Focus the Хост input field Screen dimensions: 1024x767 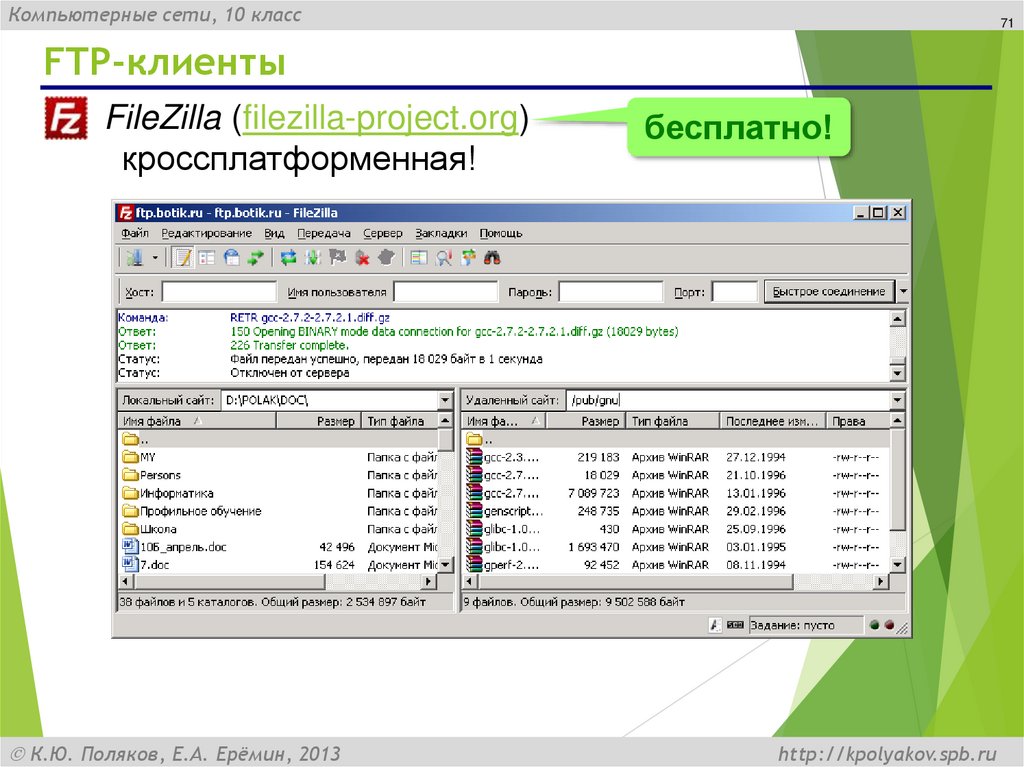coord(219,291)
